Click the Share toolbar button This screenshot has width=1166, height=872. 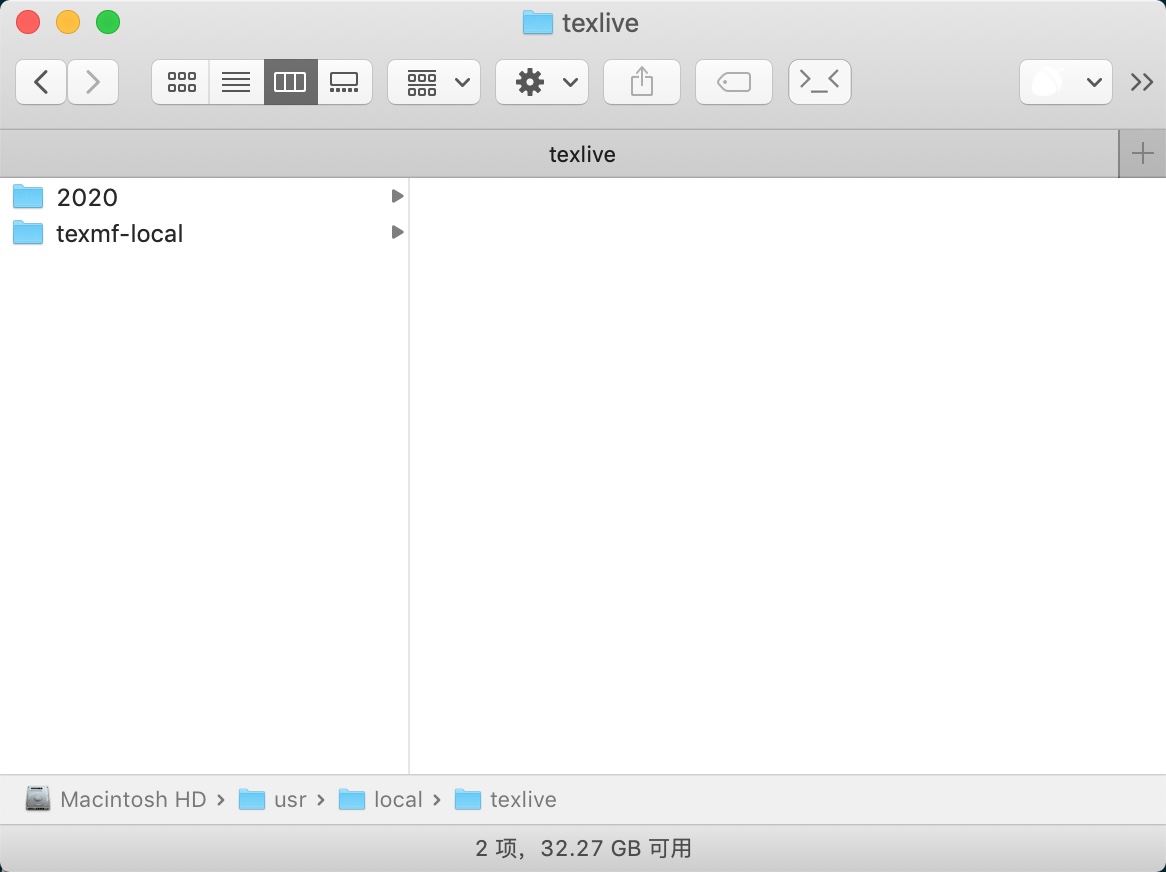click(642, 82)
